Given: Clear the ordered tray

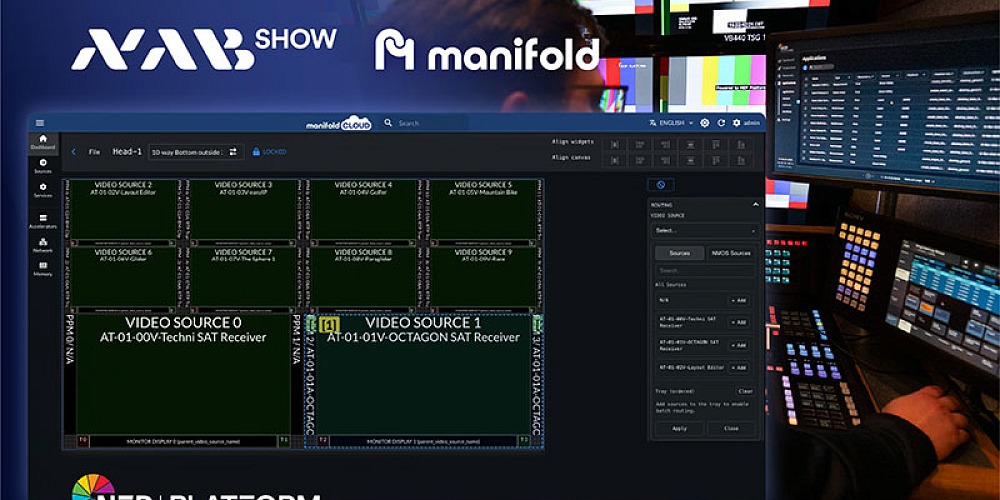Looking at the screenshot, I should tap(745, 391).
